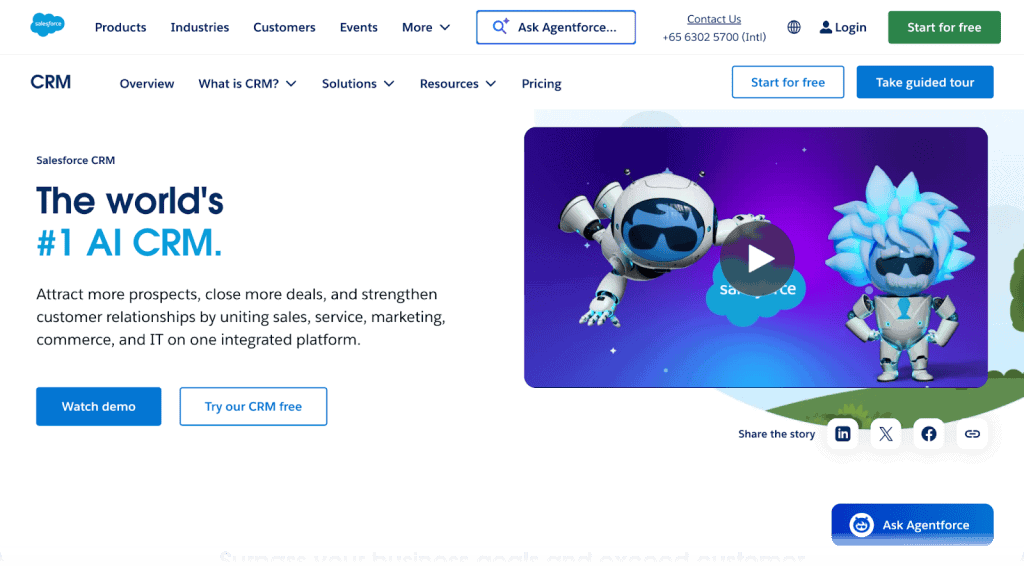The height and width of the screenshot is (566, 1024).
Task: Click the +65 6302 5700 phone number
Action: tap(714, 37)
